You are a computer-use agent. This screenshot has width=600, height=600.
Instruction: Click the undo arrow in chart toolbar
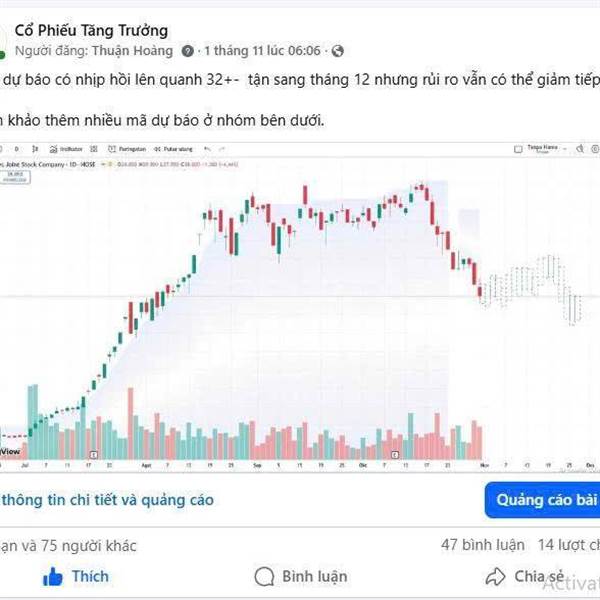[207, 149]
